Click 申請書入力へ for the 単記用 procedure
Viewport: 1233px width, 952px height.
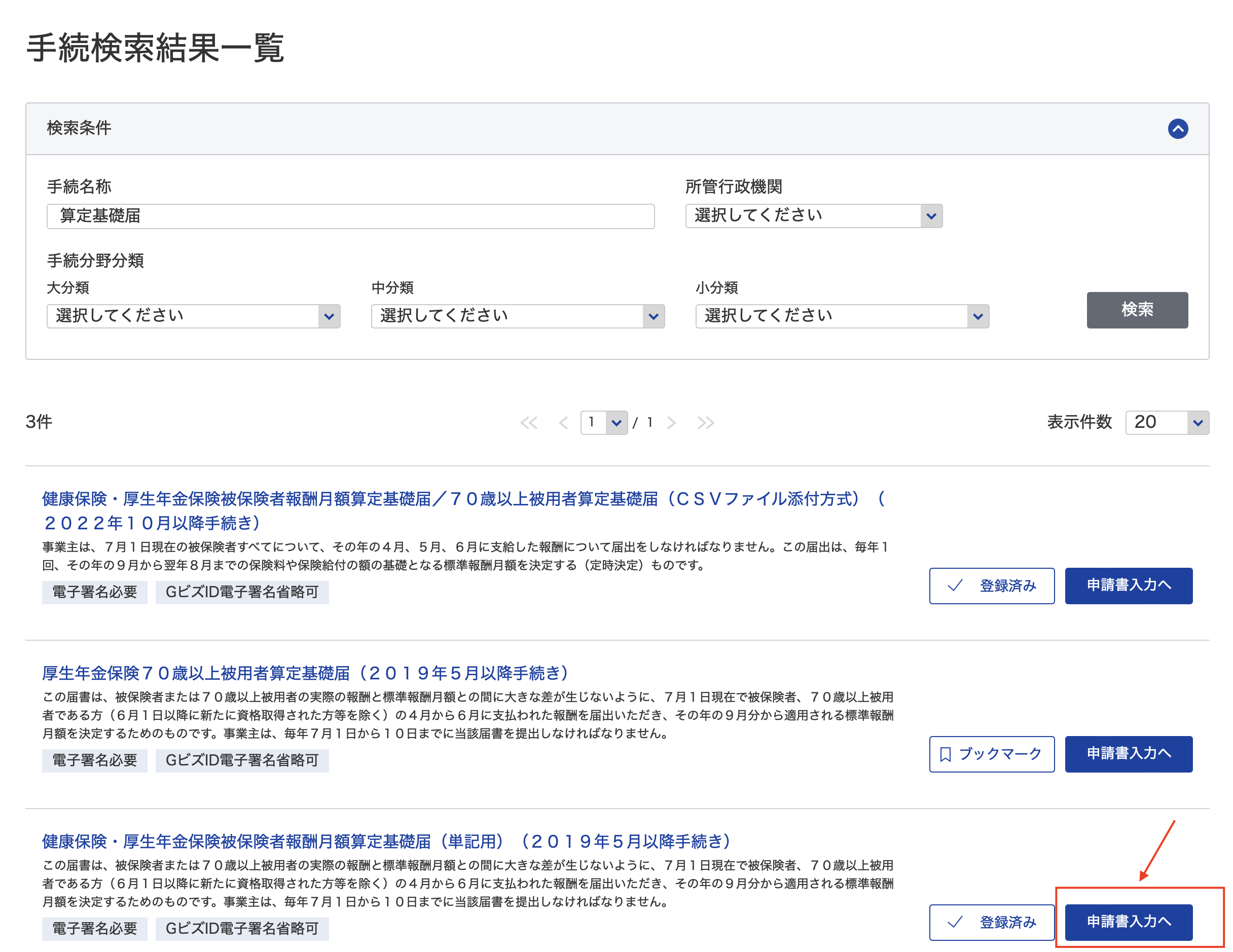1129,922
